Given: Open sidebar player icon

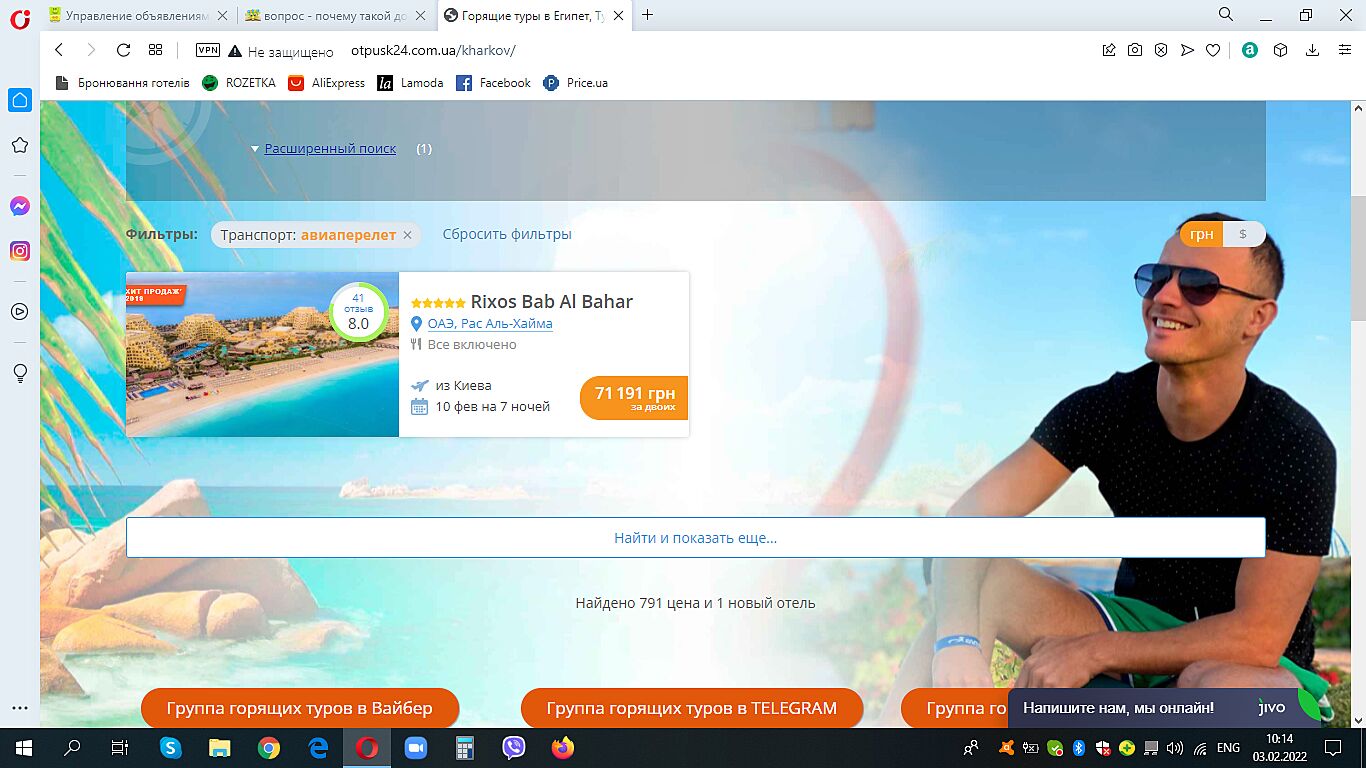Looking at the screenshot, I should click(x=20, y=311).
